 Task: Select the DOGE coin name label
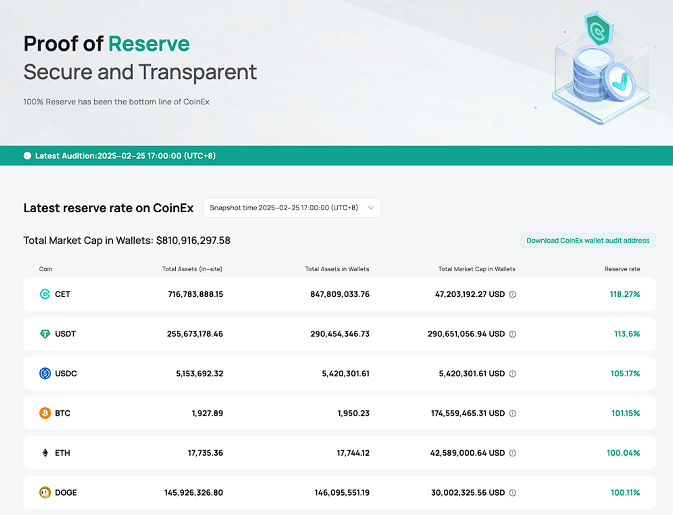click(x=66, y=493)
